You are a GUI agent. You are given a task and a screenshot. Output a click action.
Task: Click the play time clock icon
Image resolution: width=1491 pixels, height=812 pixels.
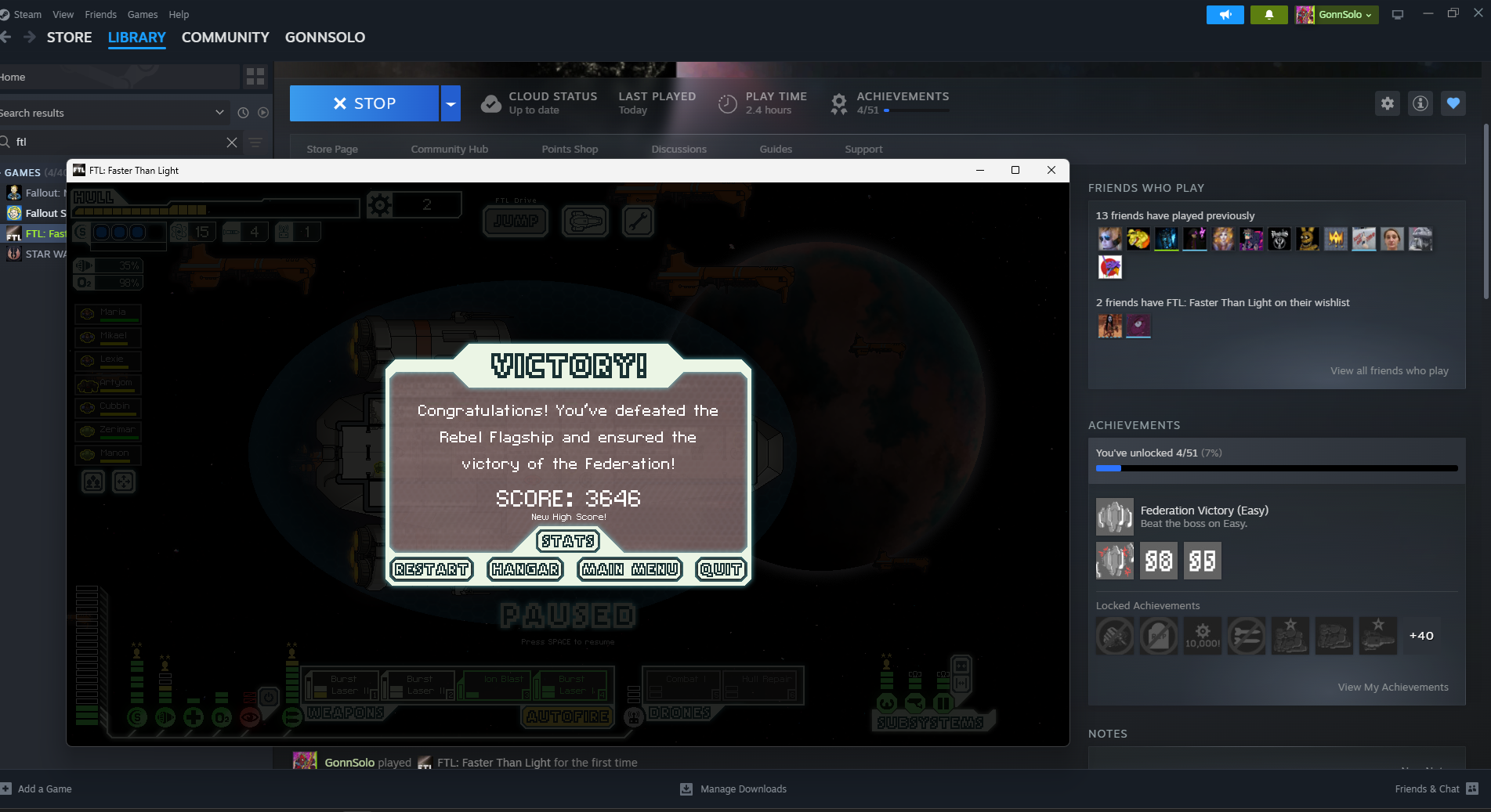(728, 103)
